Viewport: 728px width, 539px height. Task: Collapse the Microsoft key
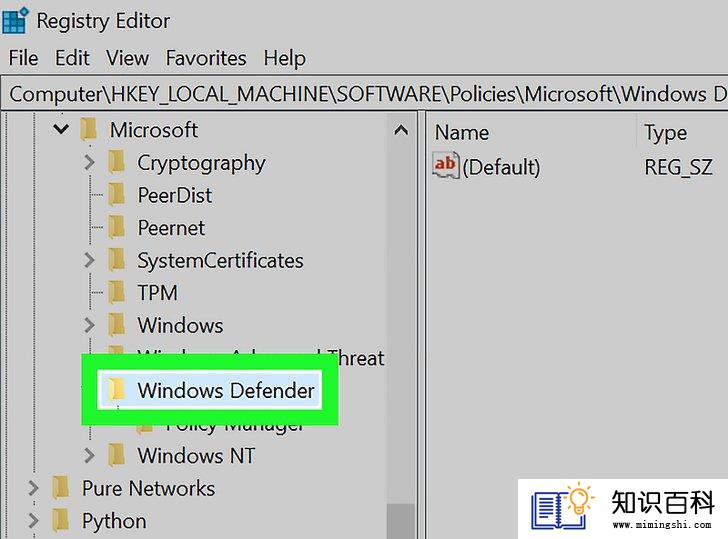point(61,129)
